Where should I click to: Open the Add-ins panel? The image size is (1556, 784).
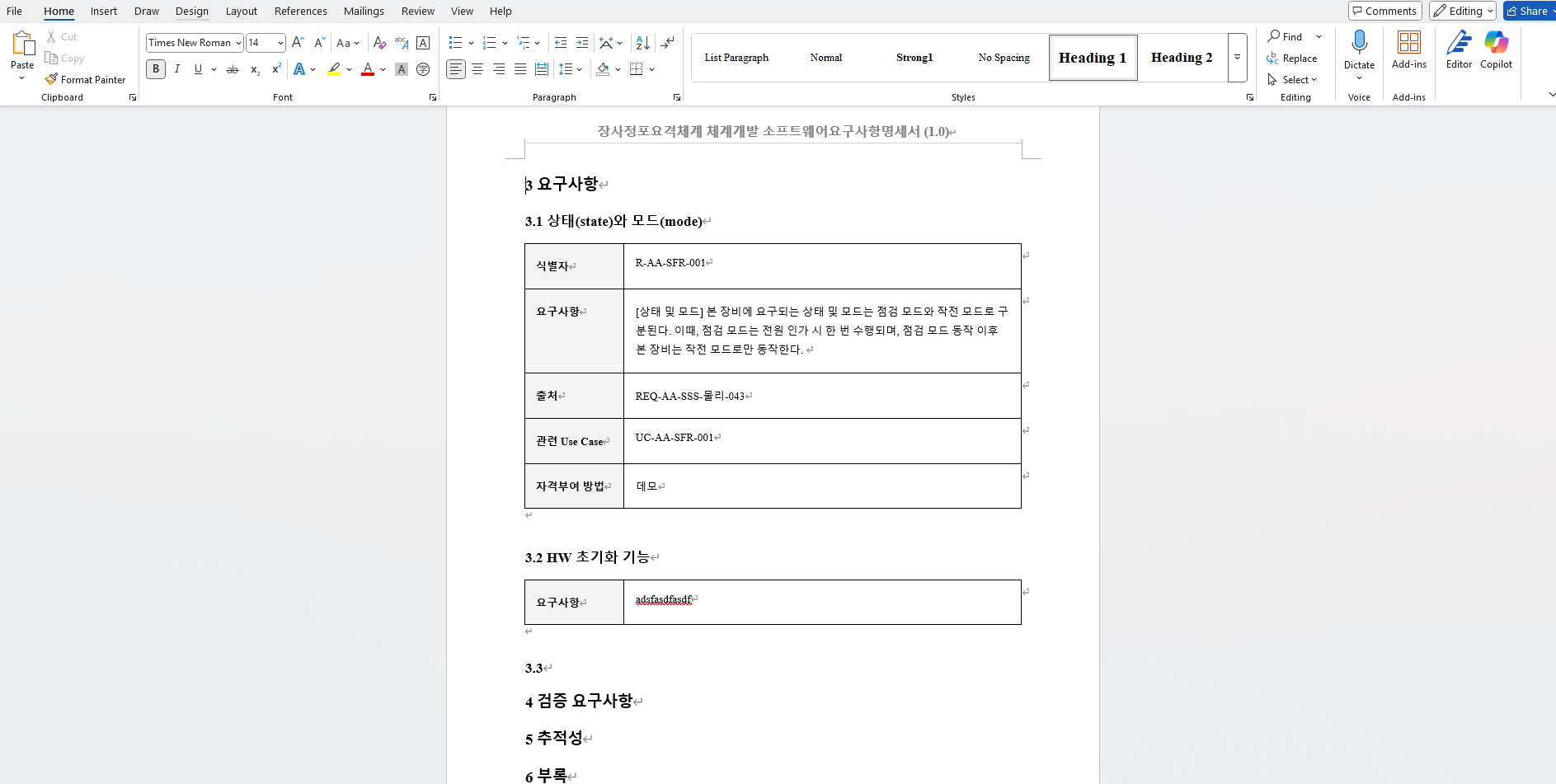[1408, 49]
